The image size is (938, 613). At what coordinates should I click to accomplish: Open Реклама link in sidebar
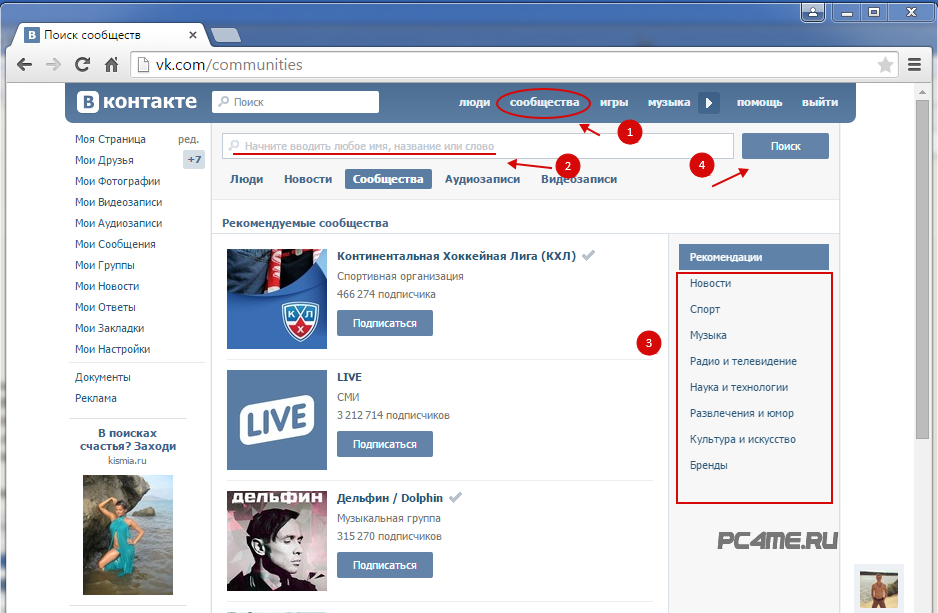[x=96, y=398]
